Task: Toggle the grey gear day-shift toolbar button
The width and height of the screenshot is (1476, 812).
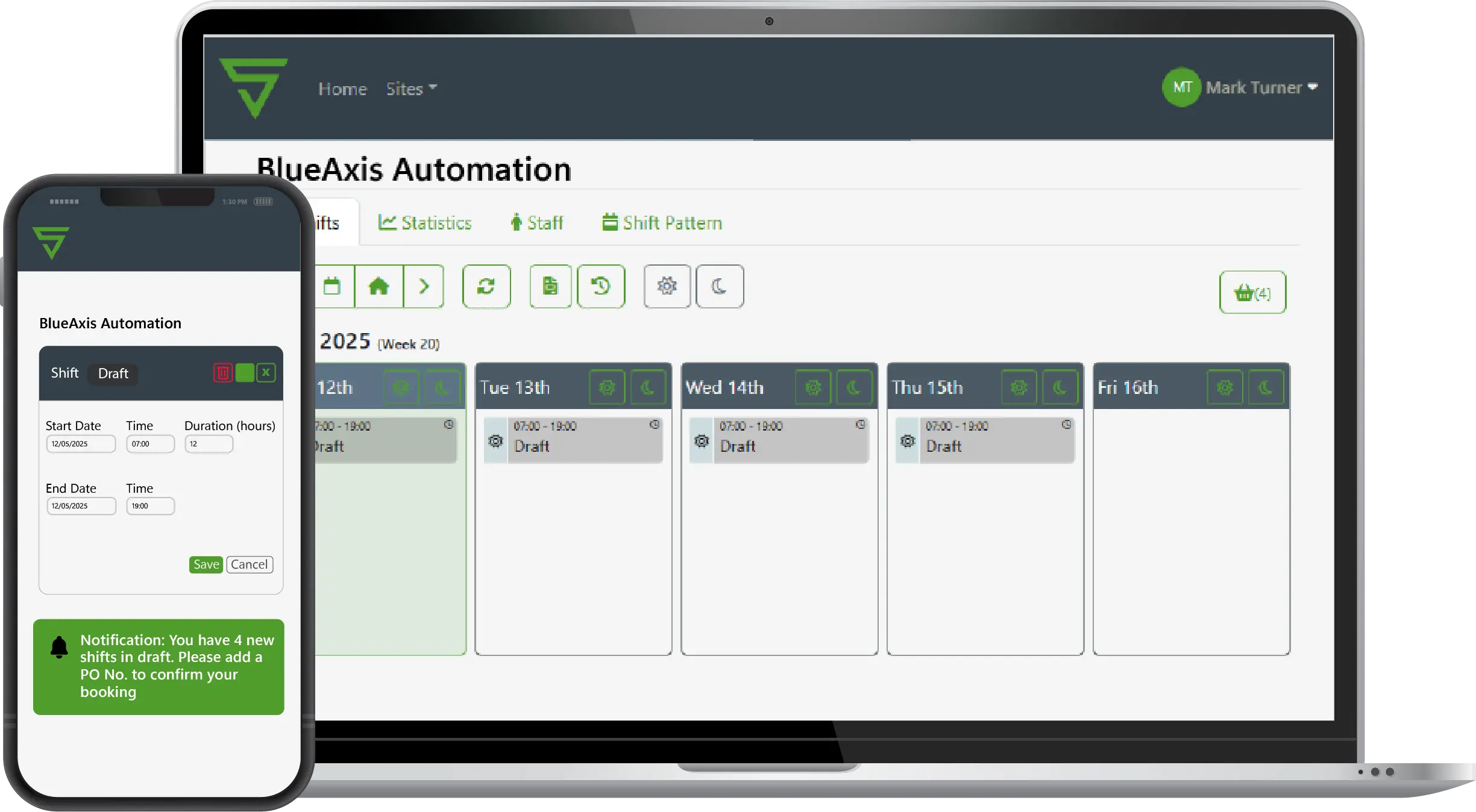Action: pyautogui.click(x=667, y=286)
